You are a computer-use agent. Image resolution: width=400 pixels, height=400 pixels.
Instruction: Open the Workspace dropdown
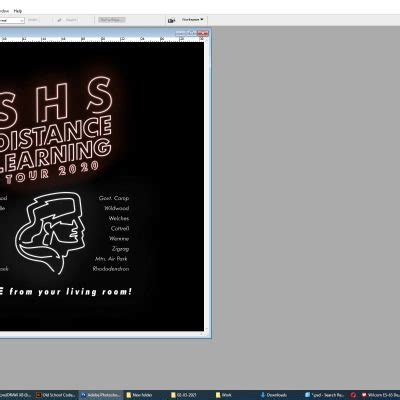[192, 20]
